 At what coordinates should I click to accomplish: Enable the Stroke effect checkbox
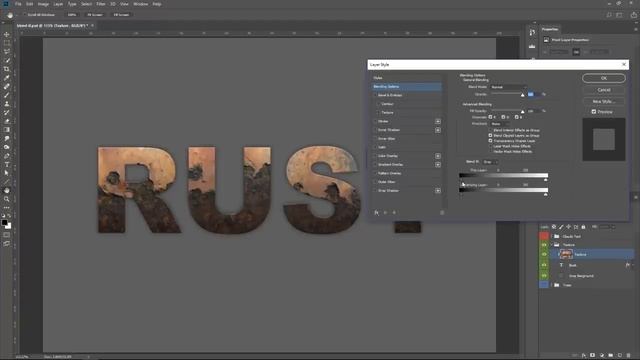(375, 121)
